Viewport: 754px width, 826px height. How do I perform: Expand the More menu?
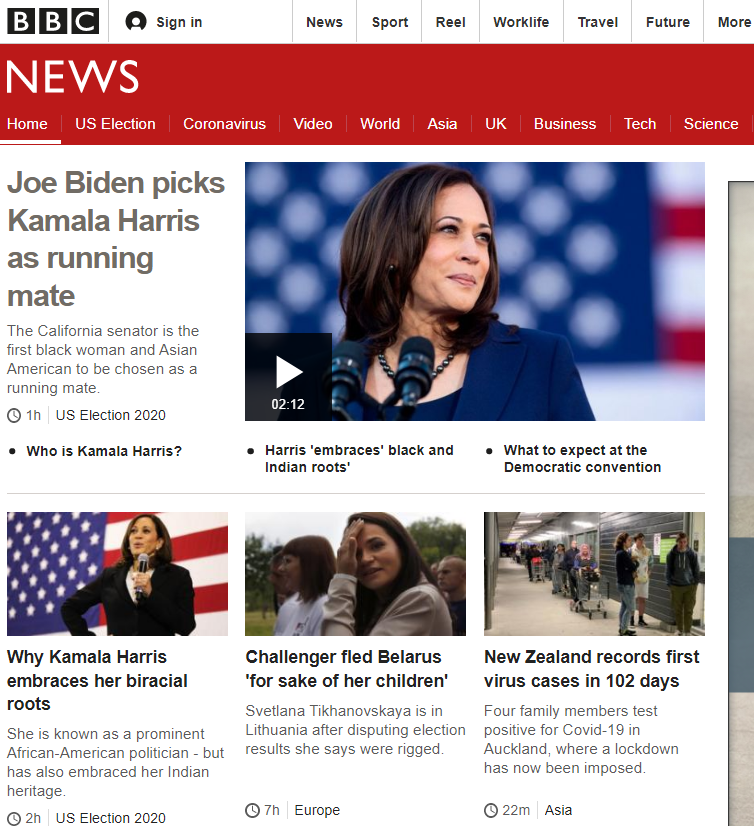(x=734, y=22)
